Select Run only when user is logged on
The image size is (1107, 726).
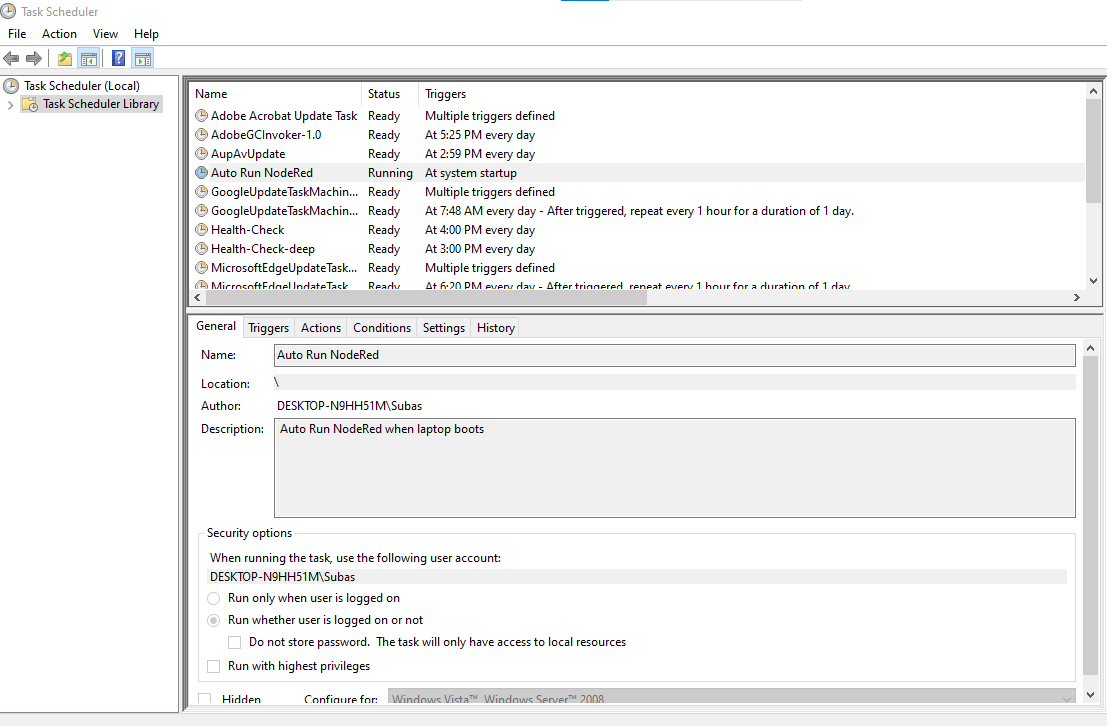pyautogui.click(x=214, y=598)
